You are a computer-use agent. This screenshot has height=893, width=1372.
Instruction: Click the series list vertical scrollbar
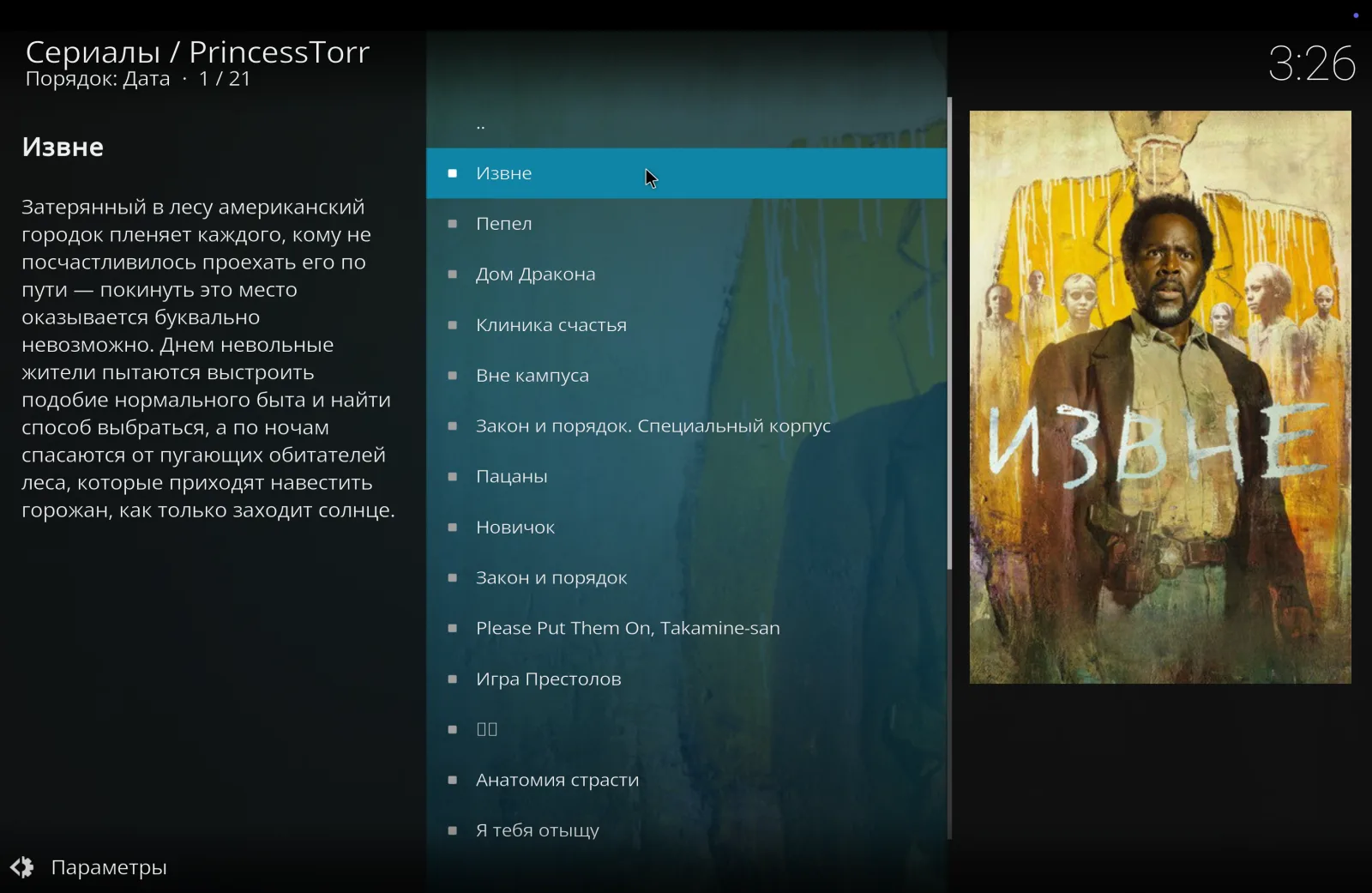(949, 333)
